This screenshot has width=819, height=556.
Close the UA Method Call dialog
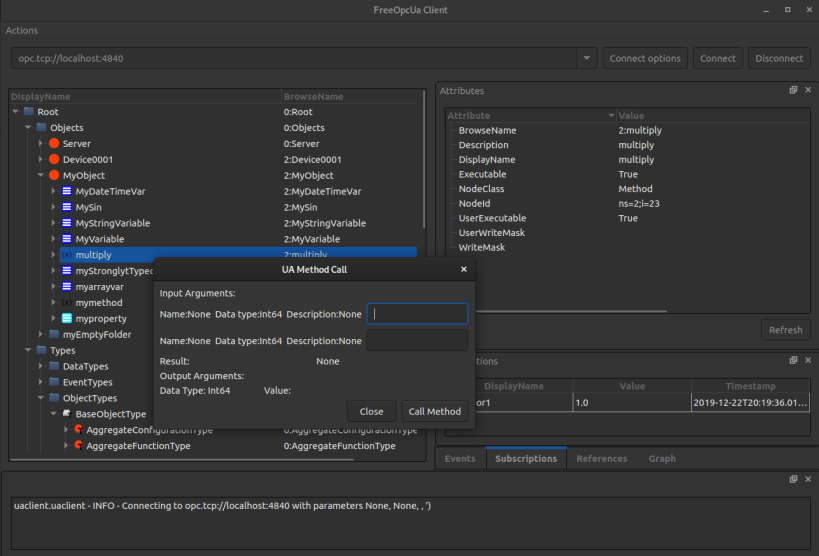pyautogui.click(x=464, y=269)
